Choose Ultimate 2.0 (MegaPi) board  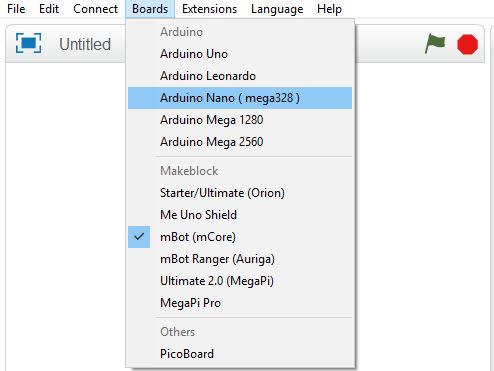240,281
